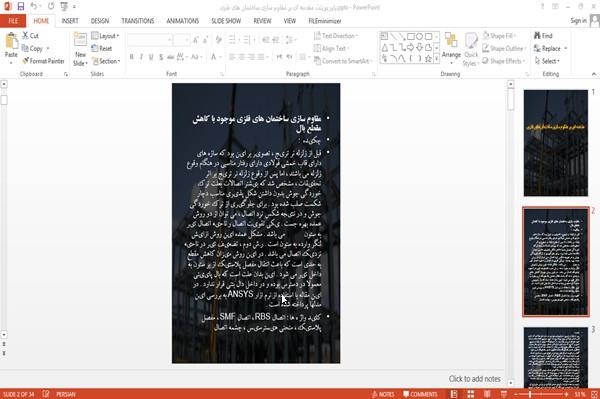
Task: Cut the selection with scissors icon
Action: coord(30,36)
